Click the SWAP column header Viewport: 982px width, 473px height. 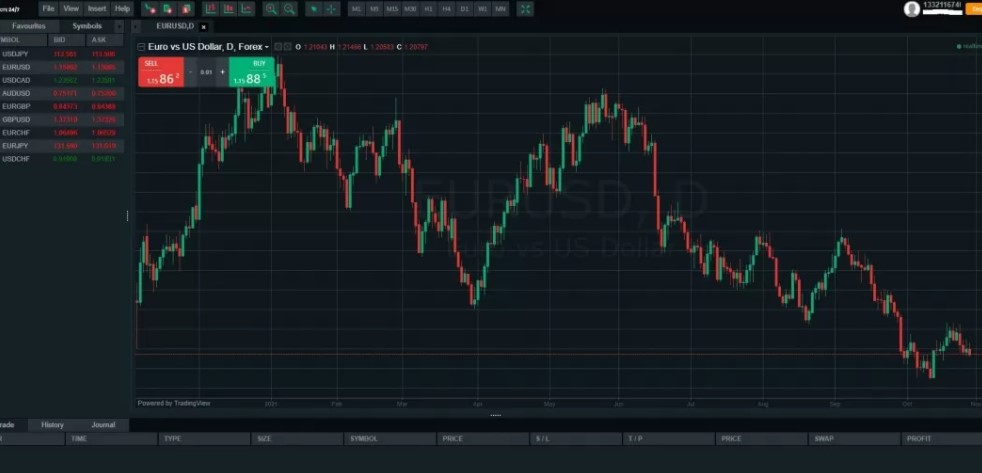pos(854,439)
